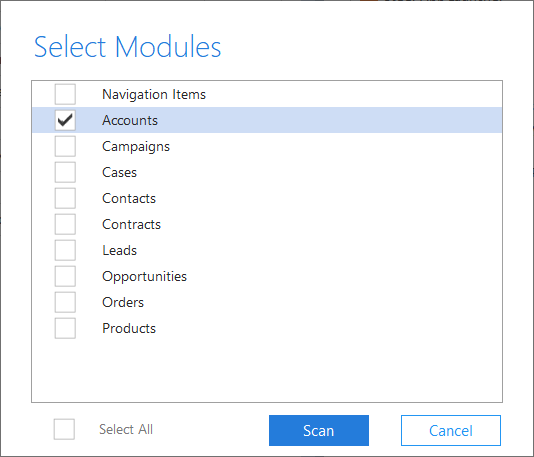Click the Navigation Items label
The image size is (534, 457).
(x=154, y=95)
